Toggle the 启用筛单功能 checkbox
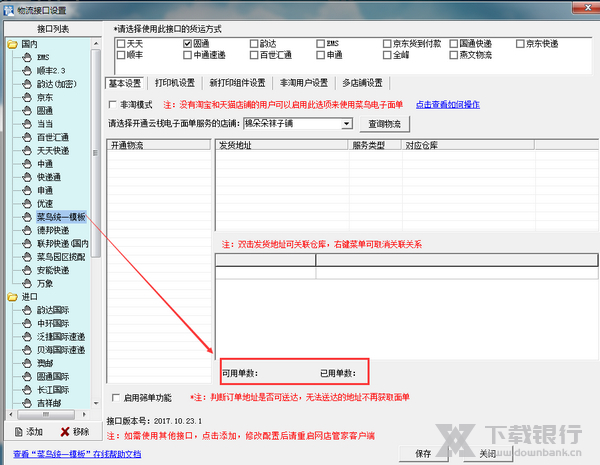The width and height of the screenshot is (600, 465). tap(116, 398)
